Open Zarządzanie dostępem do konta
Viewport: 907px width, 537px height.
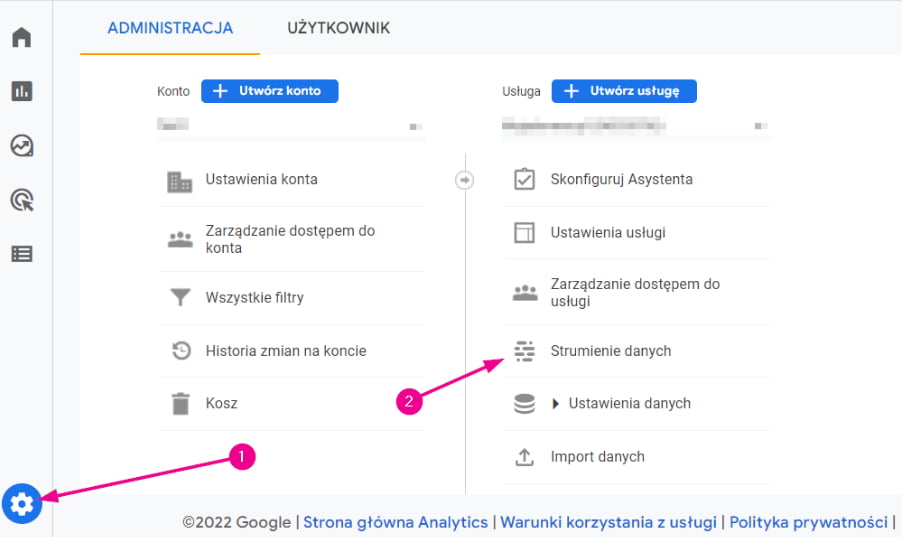click(292, 239)
